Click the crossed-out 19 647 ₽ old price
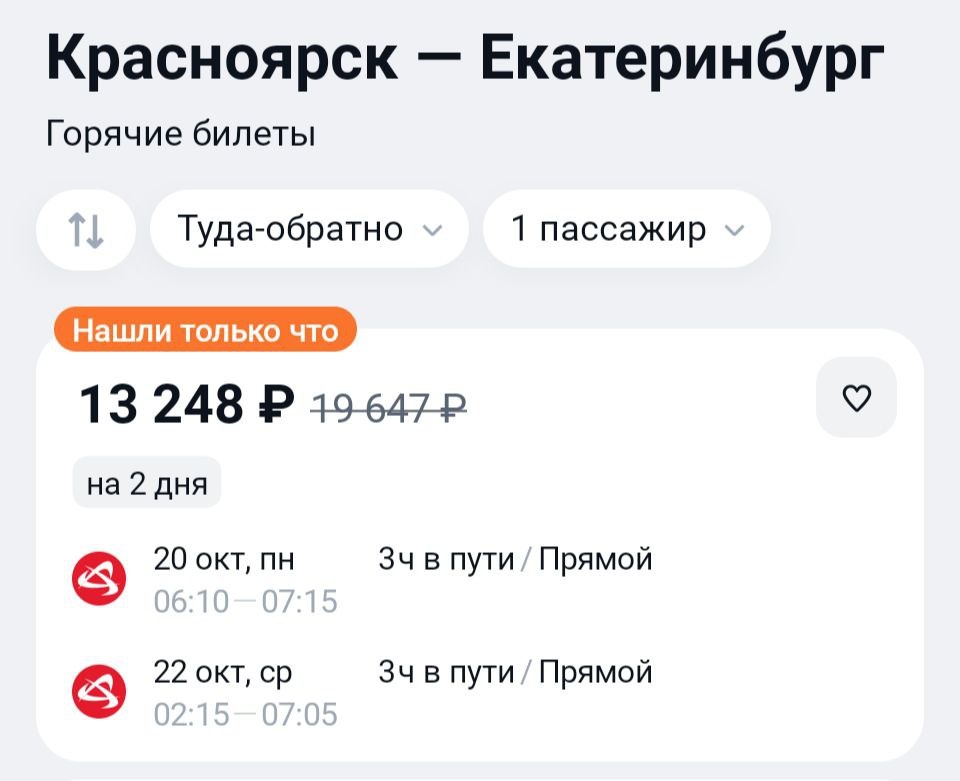Viewport: 960px width, 781px height. point(389,406)
